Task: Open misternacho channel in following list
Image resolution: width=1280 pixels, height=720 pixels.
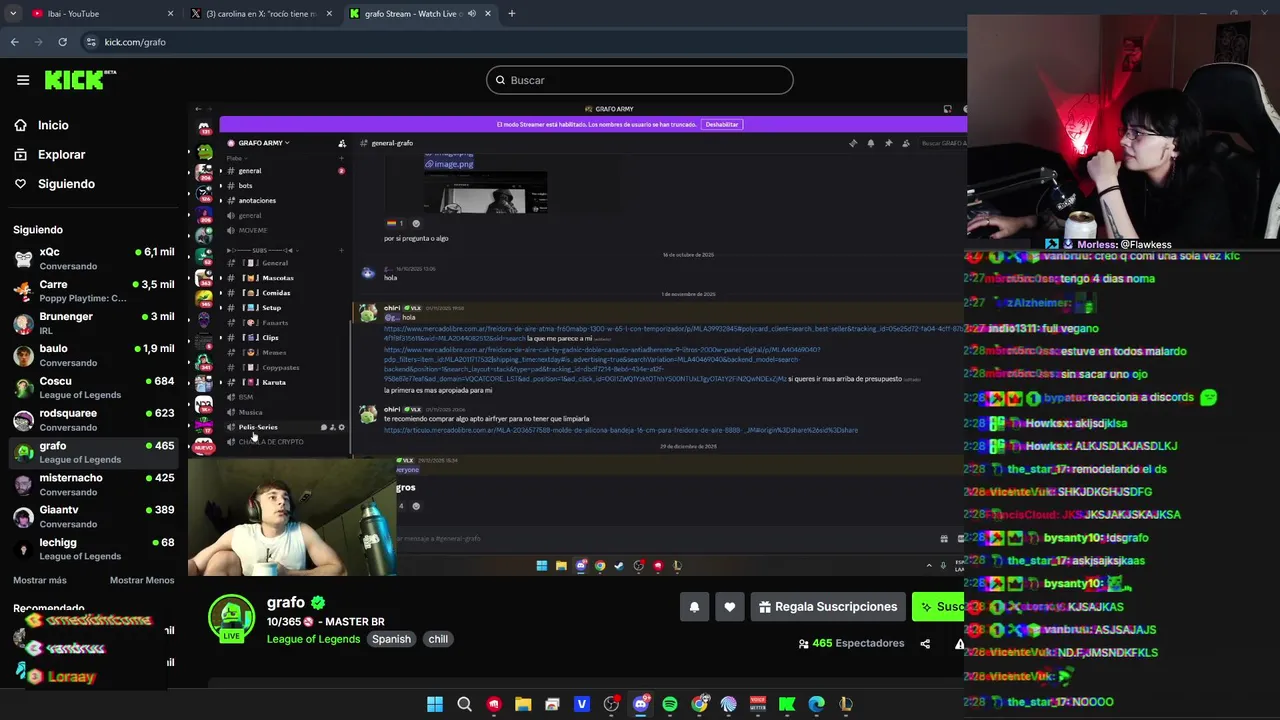Action: (94, 484)
